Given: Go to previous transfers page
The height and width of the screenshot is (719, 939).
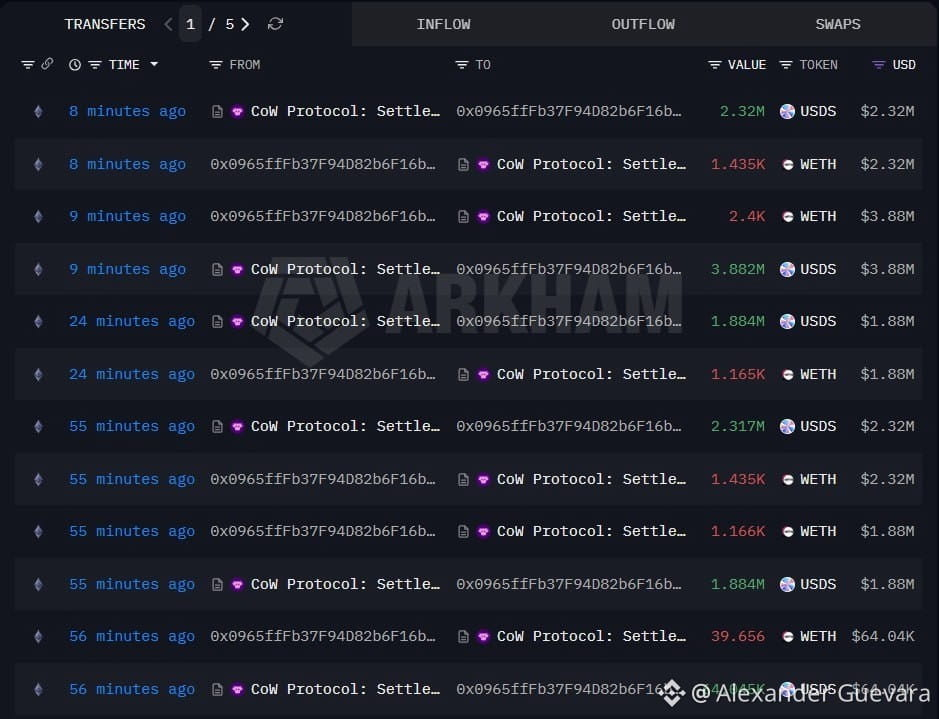Looking at the screenshot, I should coord(168,24).
